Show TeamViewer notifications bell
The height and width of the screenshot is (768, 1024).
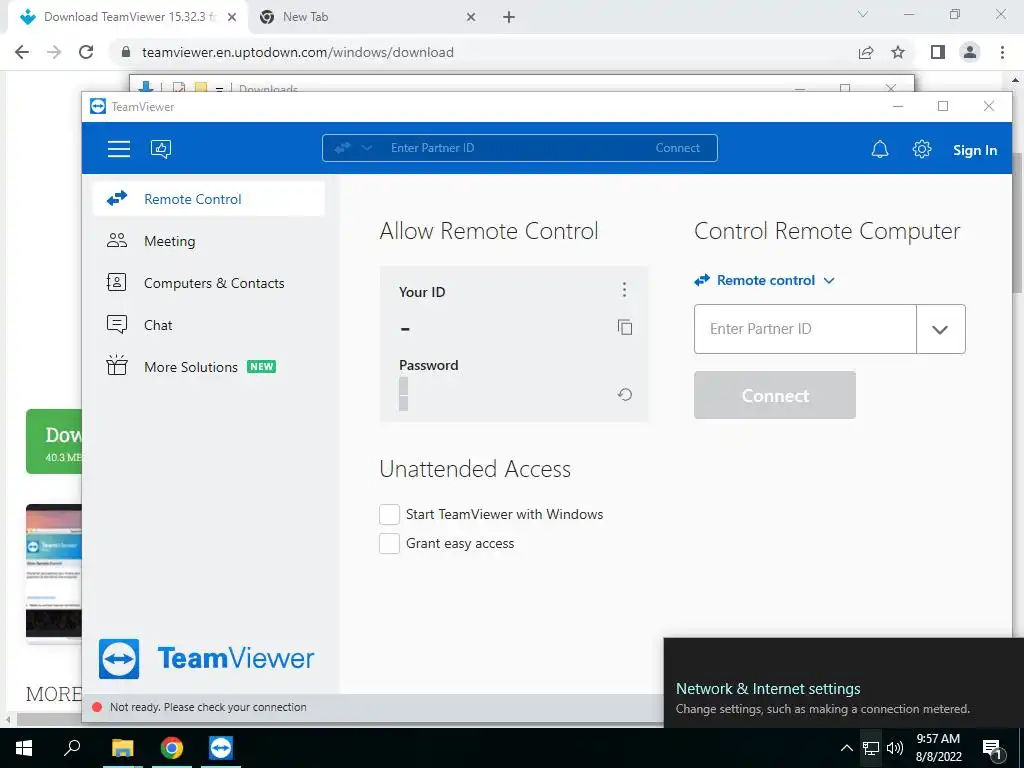880,150
